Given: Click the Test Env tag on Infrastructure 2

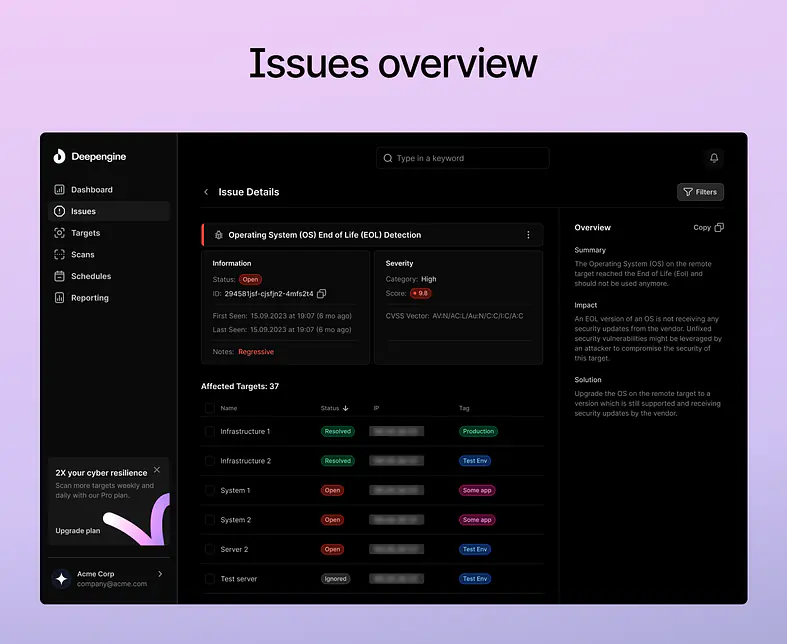Looking at the screenshot, I should tap(475, 461).
